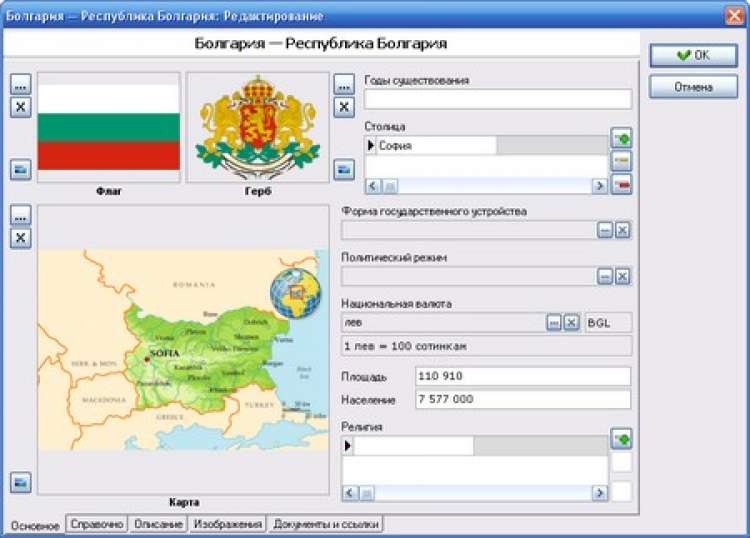Choose Форма государственного устройства via its ellipsis button
Screen dimensions: 750x538
[605, 231]
